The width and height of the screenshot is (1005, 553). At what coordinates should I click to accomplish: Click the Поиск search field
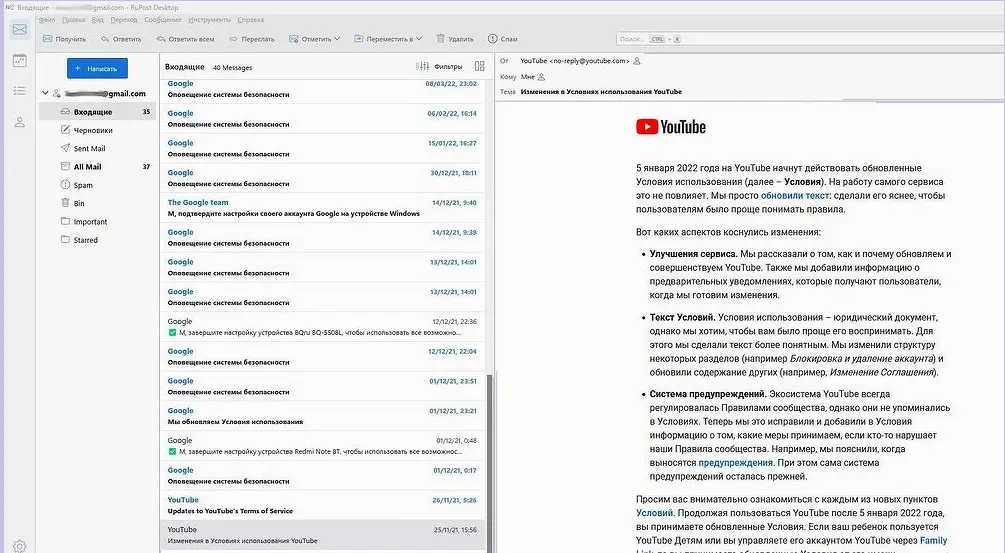(632, 39)
